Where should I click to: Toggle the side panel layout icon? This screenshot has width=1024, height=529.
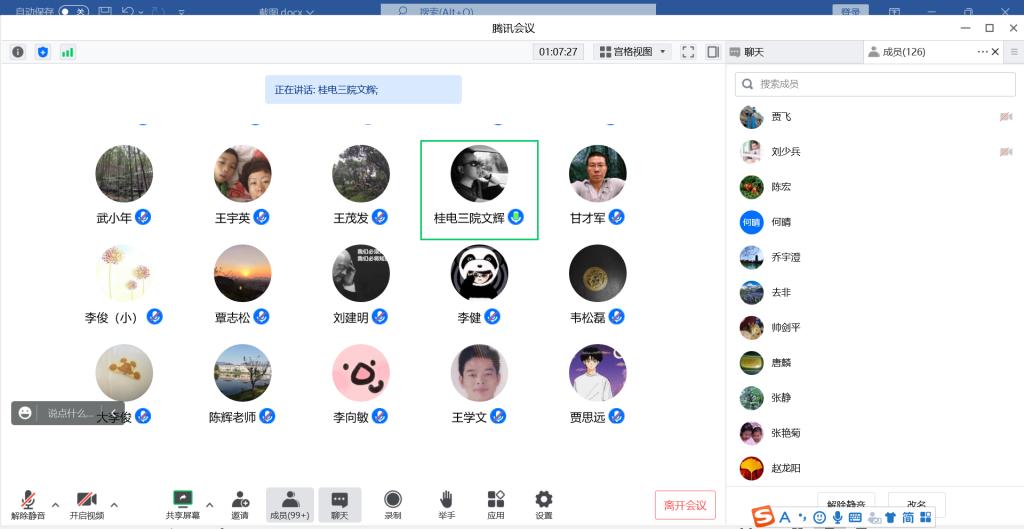point(713,52)
